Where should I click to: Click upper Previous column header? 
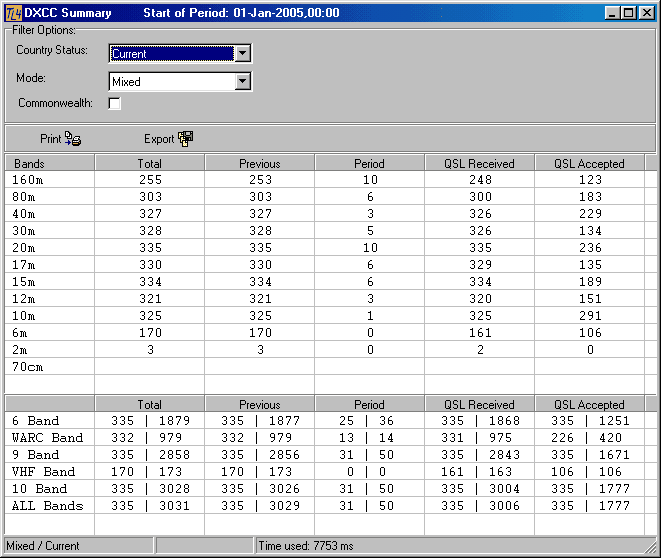260,163
